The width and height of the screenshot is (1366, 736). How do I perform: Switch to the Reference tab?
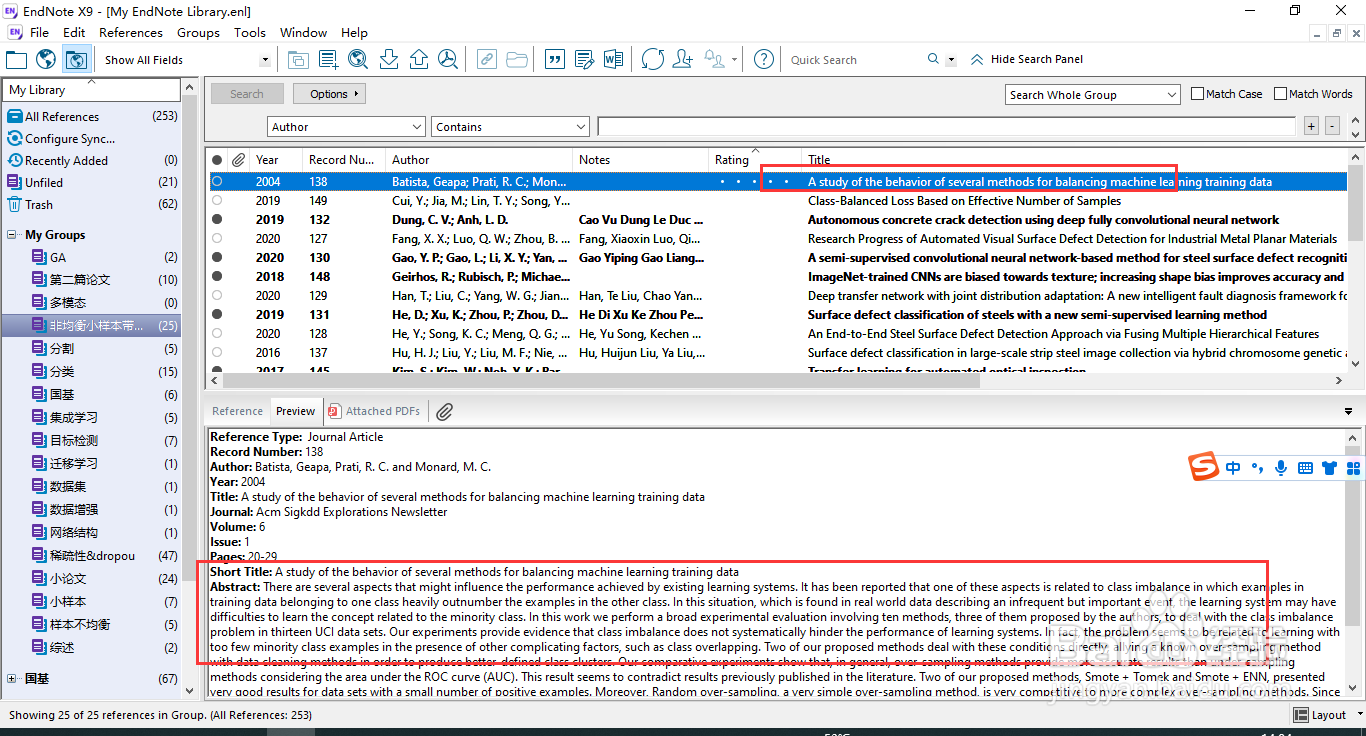(238, 411)
